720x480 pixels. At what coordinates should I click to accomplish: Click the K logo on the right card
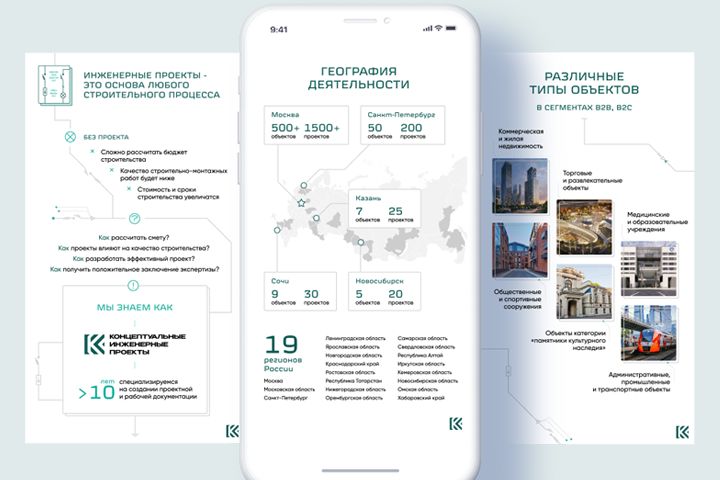pyautogui.click(x=682, y=432)
